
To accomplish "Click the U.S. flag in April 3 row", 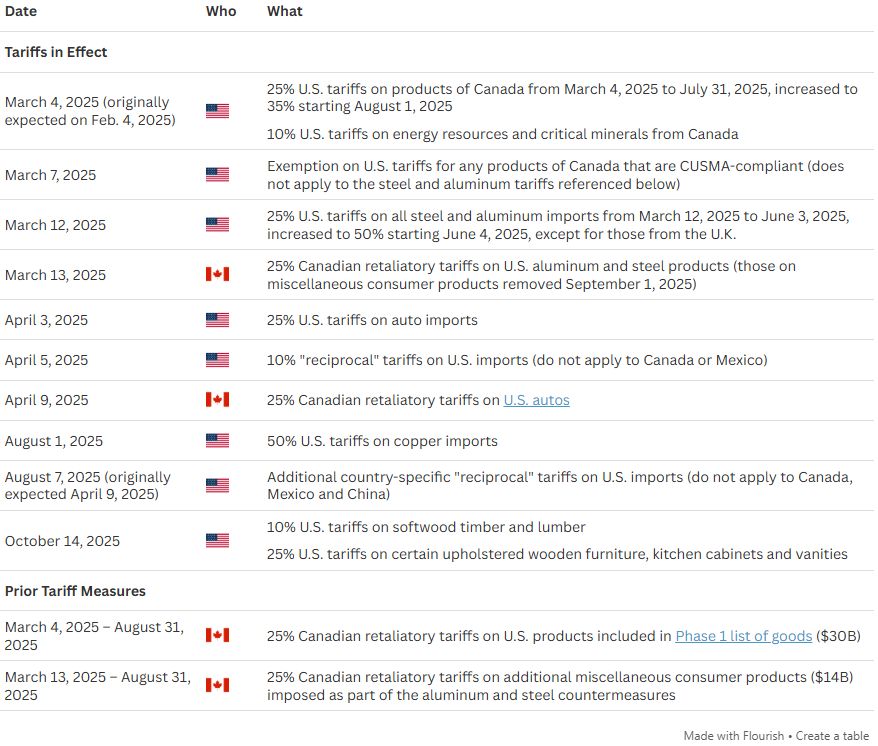I will click(x=217, y=320).
